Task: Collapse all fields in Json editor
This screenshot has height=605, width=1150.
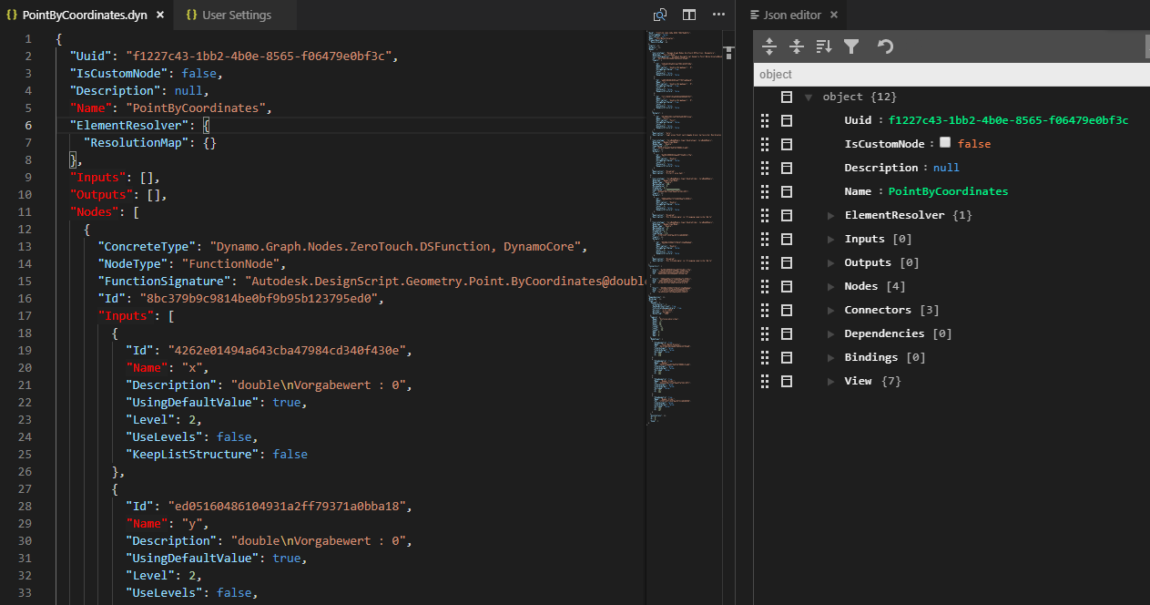Action: pos(796,47)
